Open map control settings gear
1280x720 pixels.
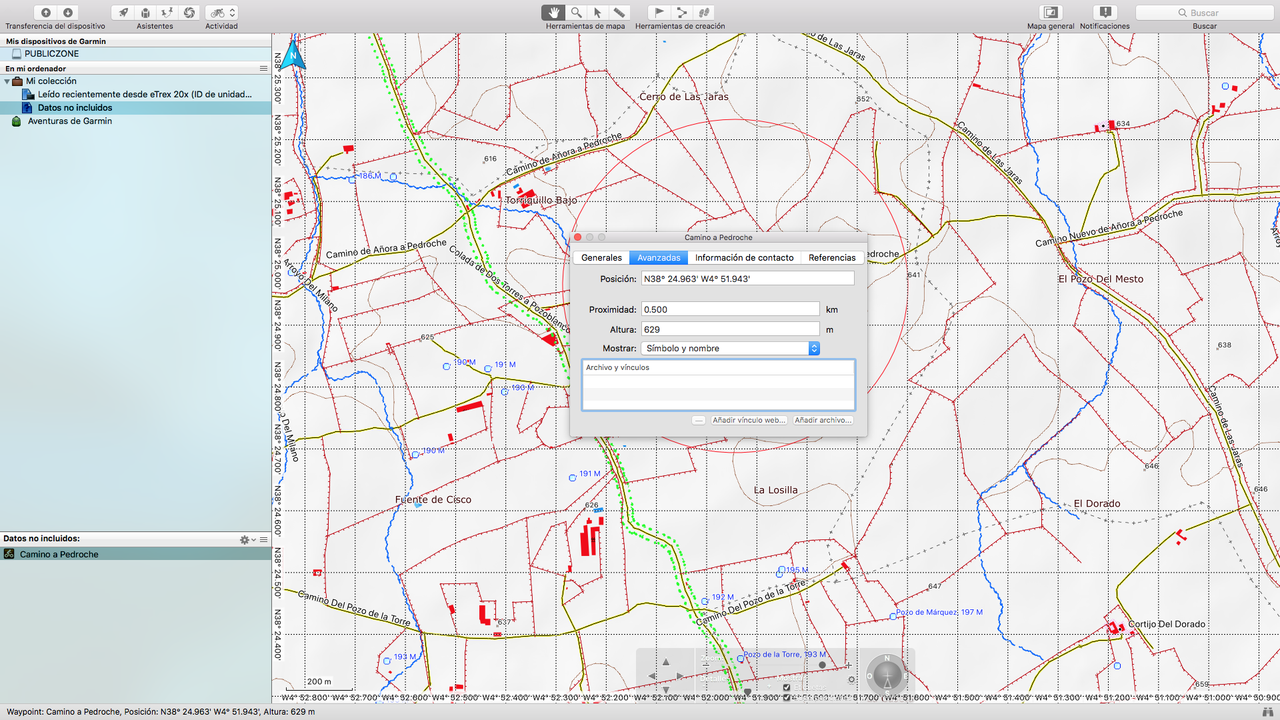pyautogui.click(x=851, y=679)
